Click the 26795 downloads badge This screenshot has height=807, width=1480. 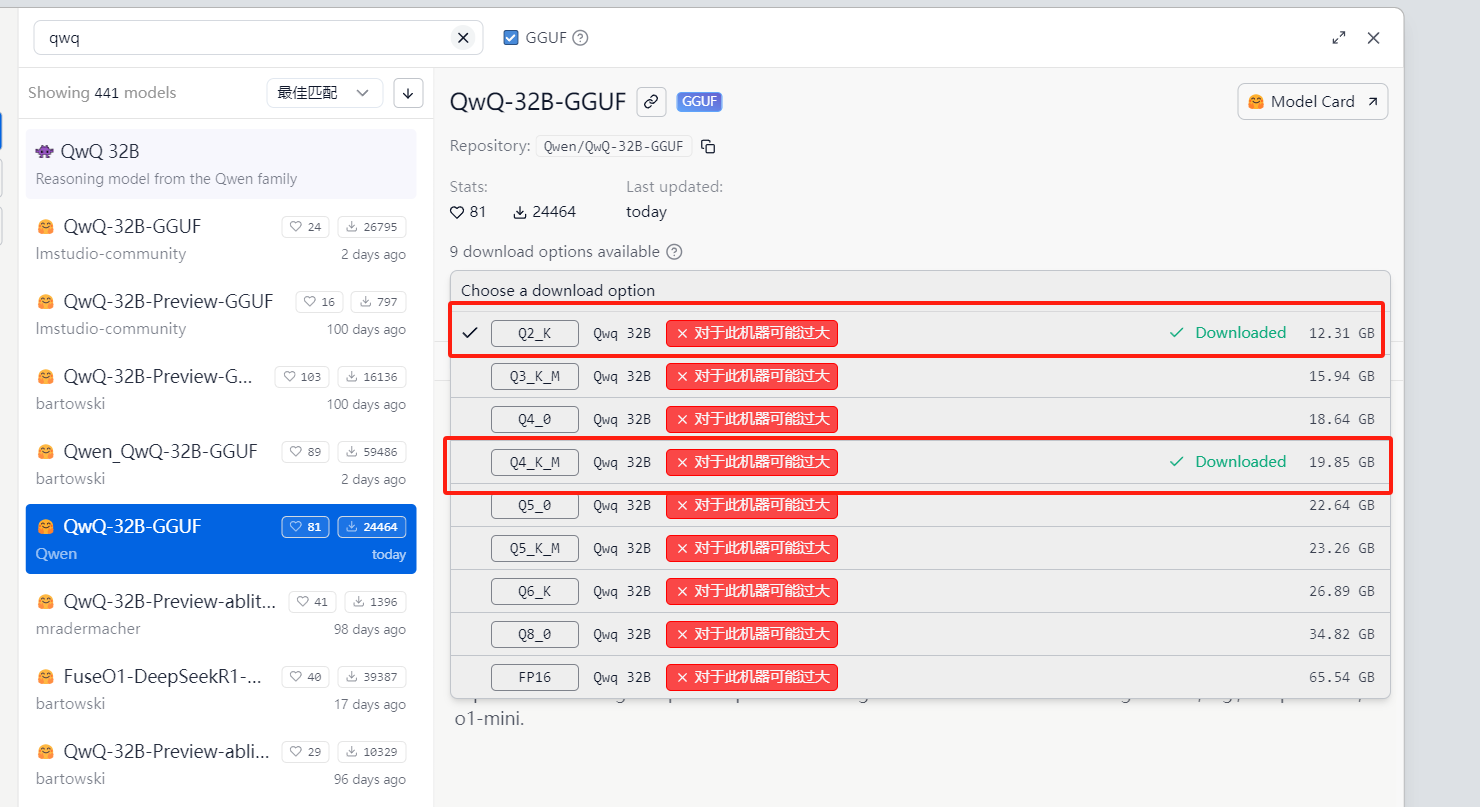[x=371, y=227]
